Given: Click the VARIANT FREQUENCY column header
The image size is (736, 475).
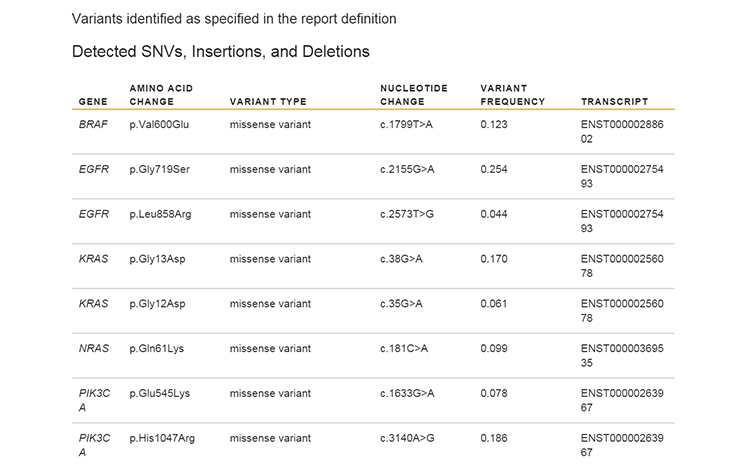Looking at the screenshot, I should point(513,95).
